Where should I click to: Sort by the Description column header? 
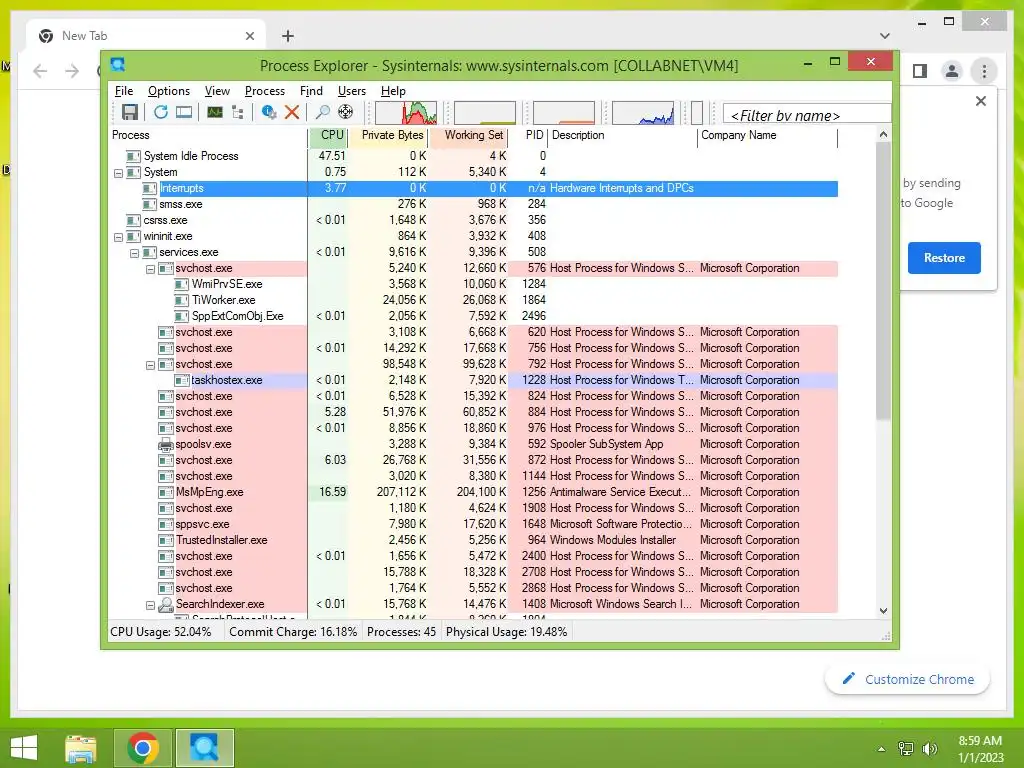point(623,135)
